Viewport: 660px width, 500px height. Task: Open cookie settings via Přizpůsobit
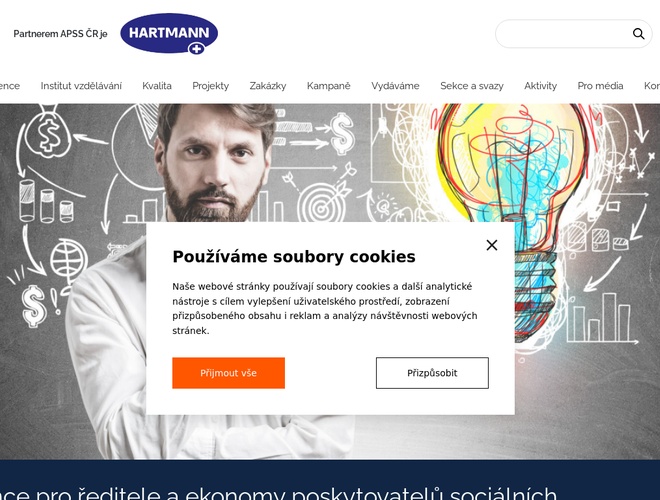[x=432, y=373]
